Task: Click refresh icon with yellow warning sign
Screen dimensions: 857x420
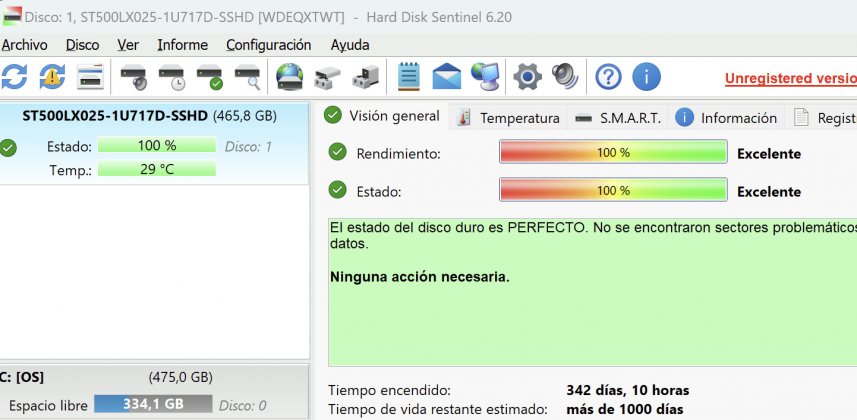Action: pyautogui.click(x=52, y=77)
